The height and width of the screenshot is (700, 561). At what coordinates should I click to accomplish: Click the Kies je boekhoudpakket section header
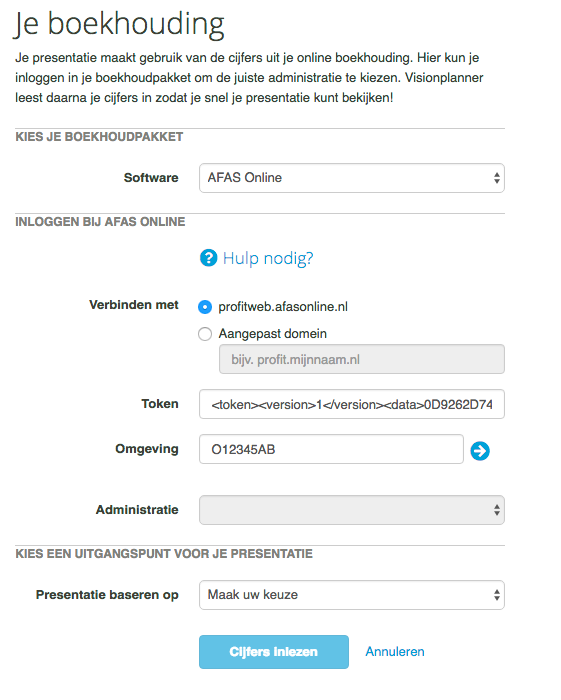99,137
